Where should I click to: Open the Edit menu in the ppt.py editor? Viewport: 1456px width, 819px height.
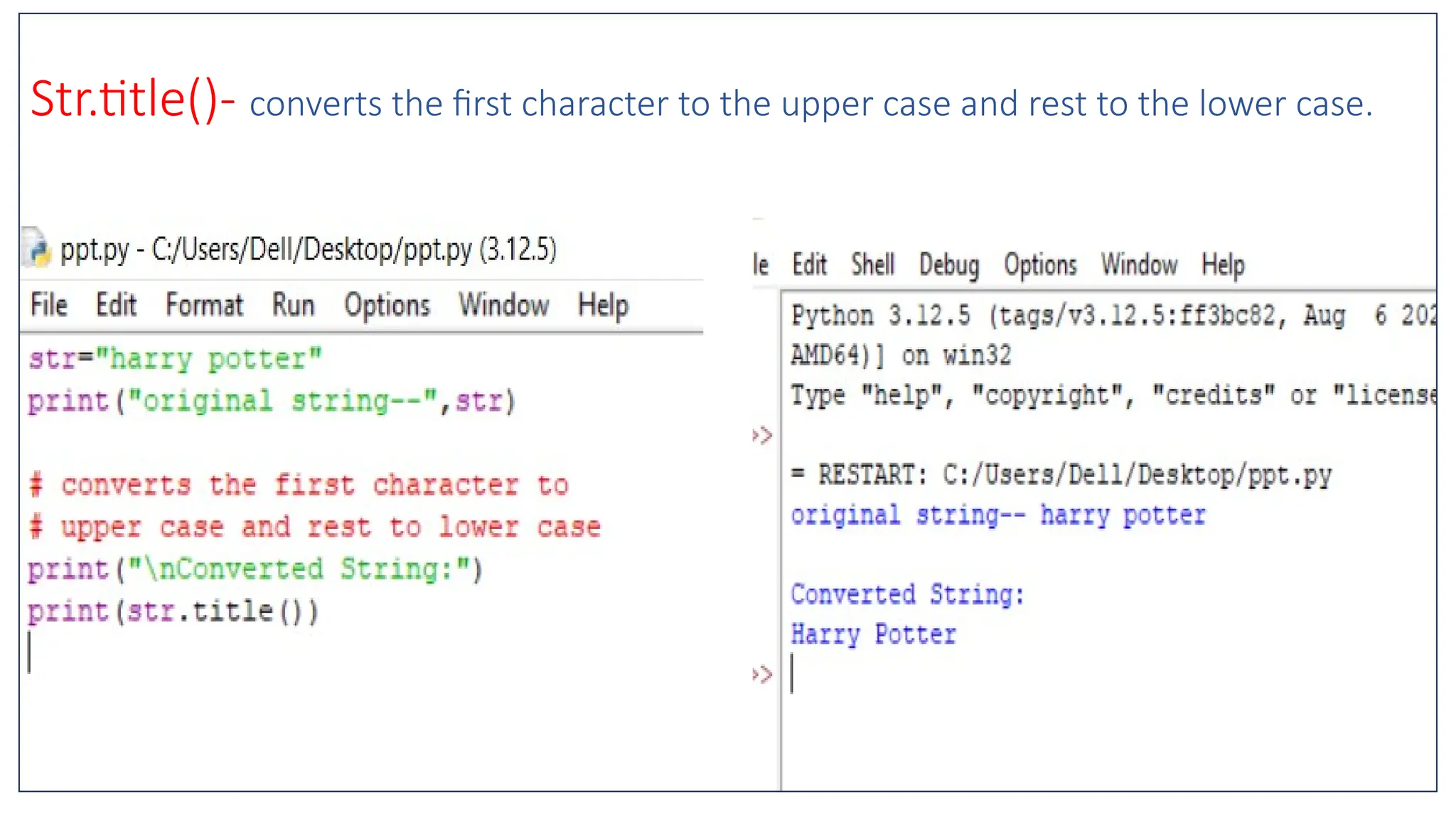click(116, 305)
